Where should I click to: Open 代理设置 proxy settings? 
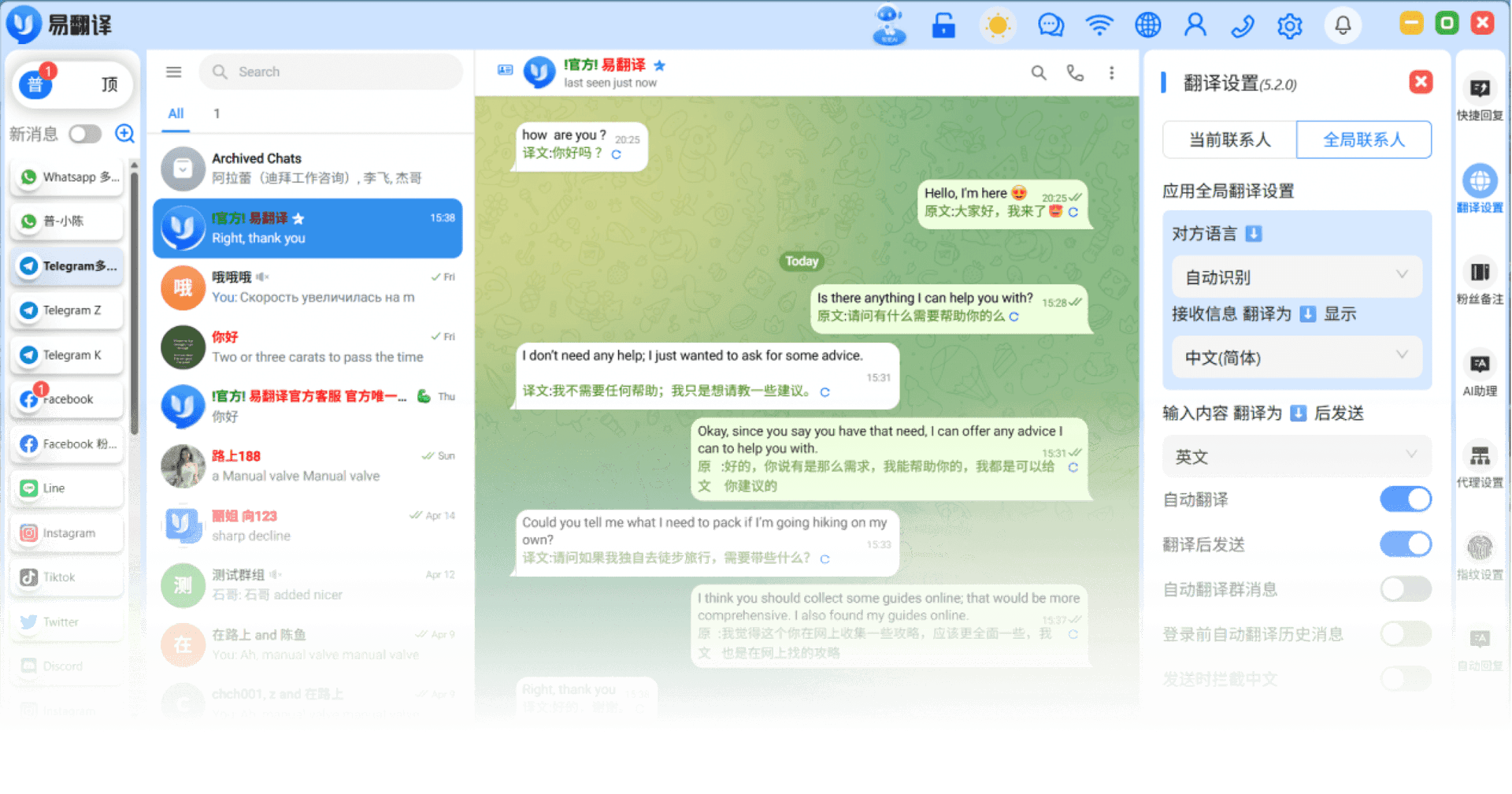click(x=1480, y=465)
